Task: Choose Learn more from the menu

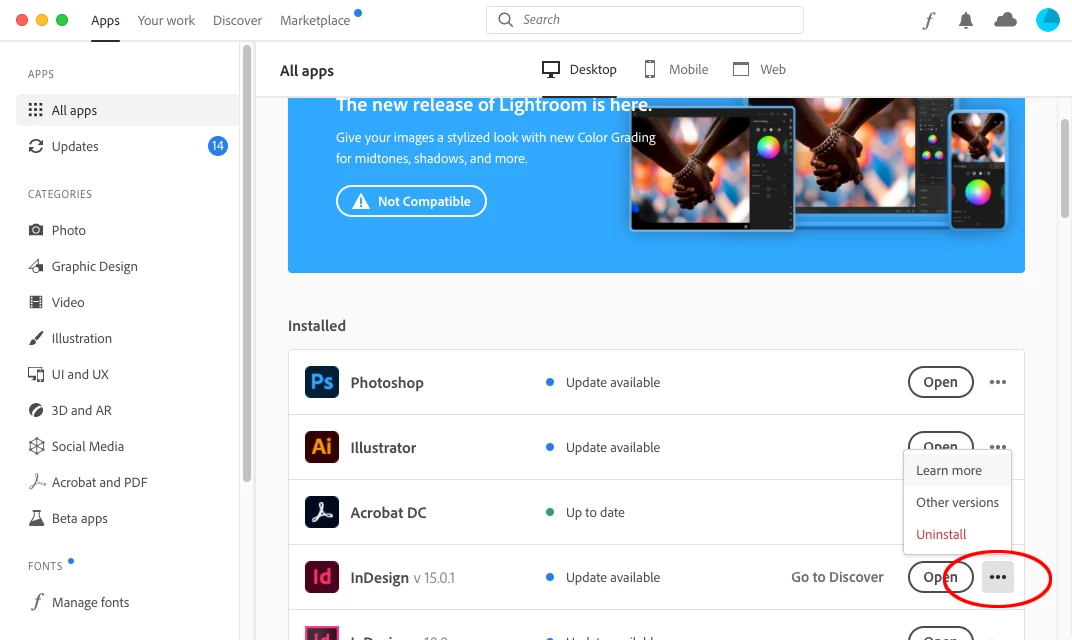Action: pyautogui.click(x=957, y=470)
